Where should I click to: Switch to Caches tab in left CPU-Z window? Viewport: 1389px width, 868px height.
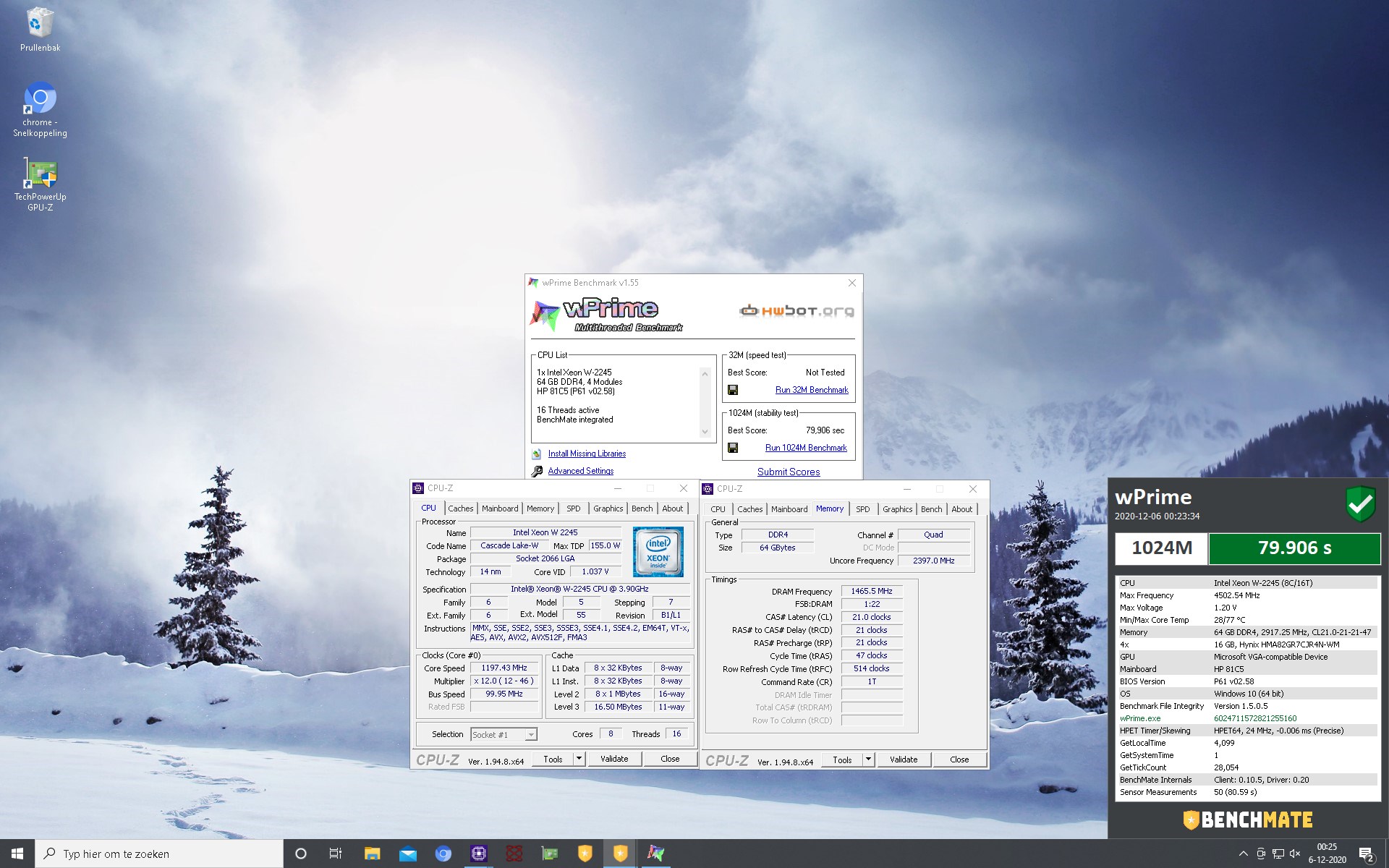tap(460, 509)
